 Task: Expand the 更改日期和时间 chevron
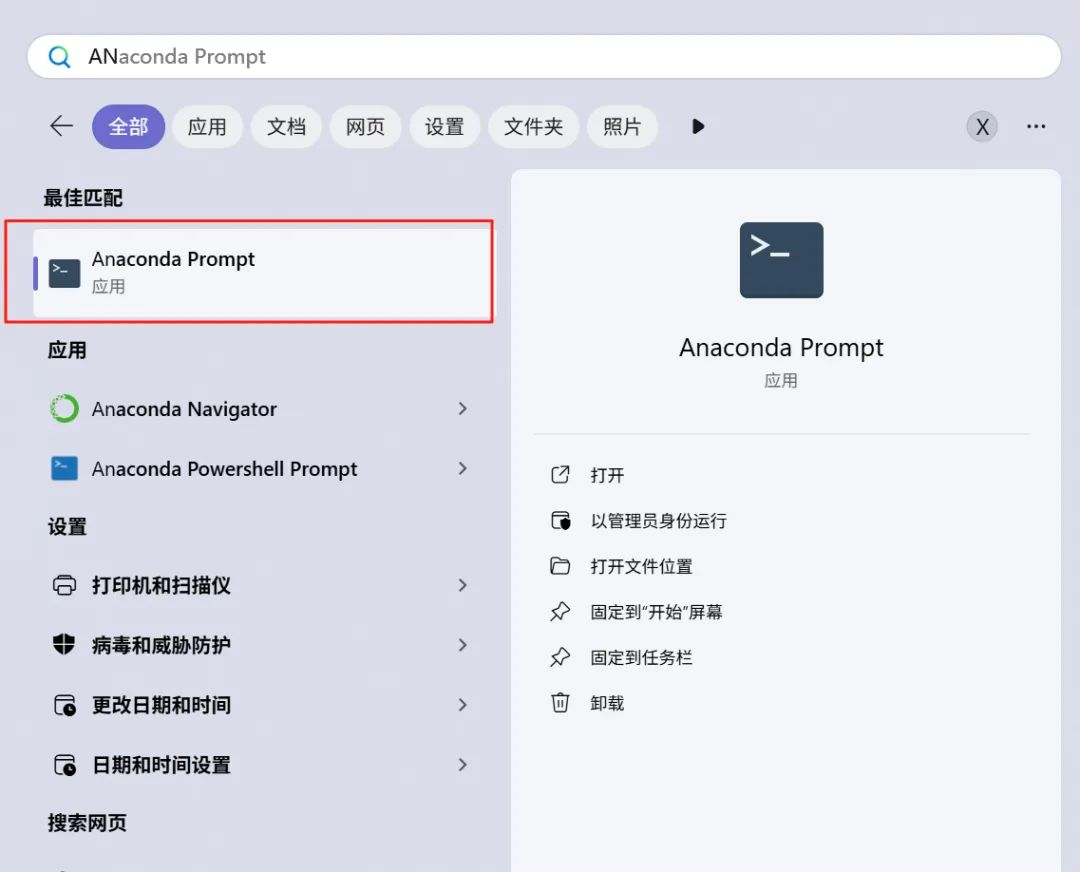(x=462, y=705)
